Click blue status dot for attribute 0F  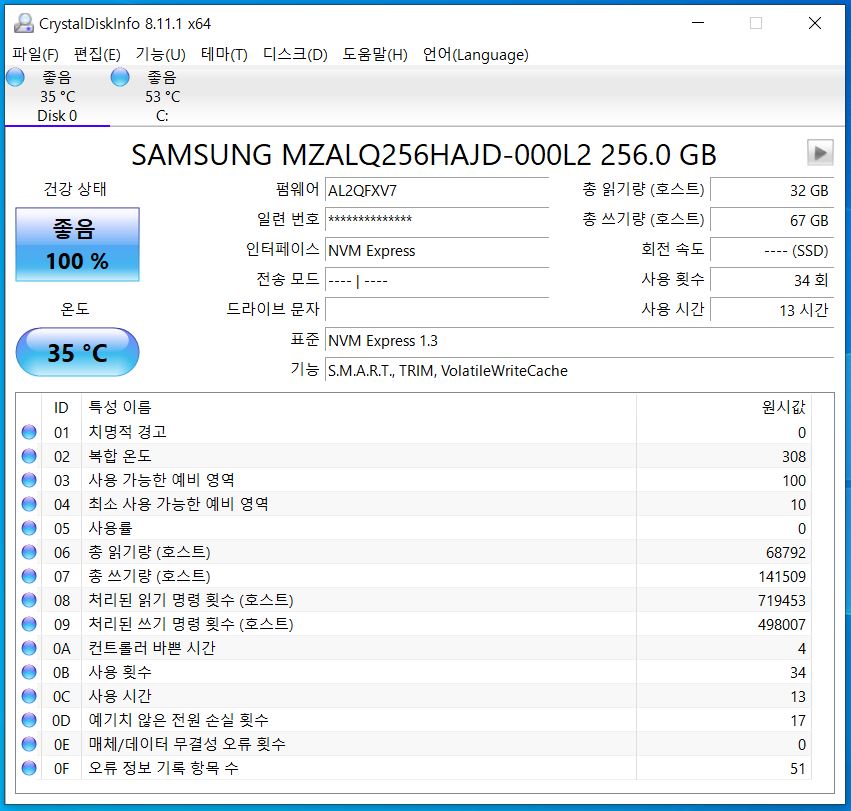(x=29, y=768)
